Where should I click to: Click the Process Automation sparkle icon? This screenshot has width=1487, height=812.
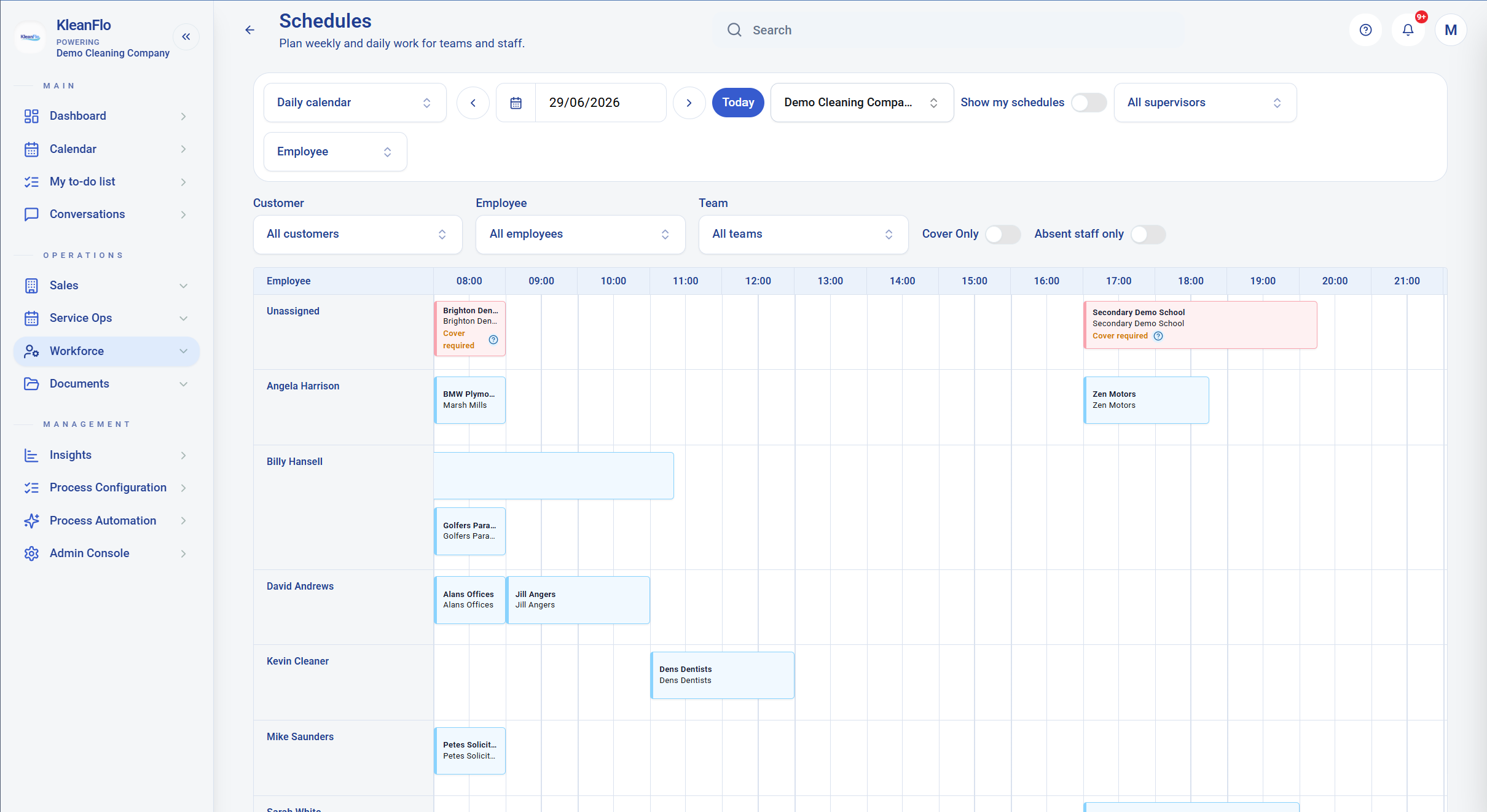(x=31, y=521)
